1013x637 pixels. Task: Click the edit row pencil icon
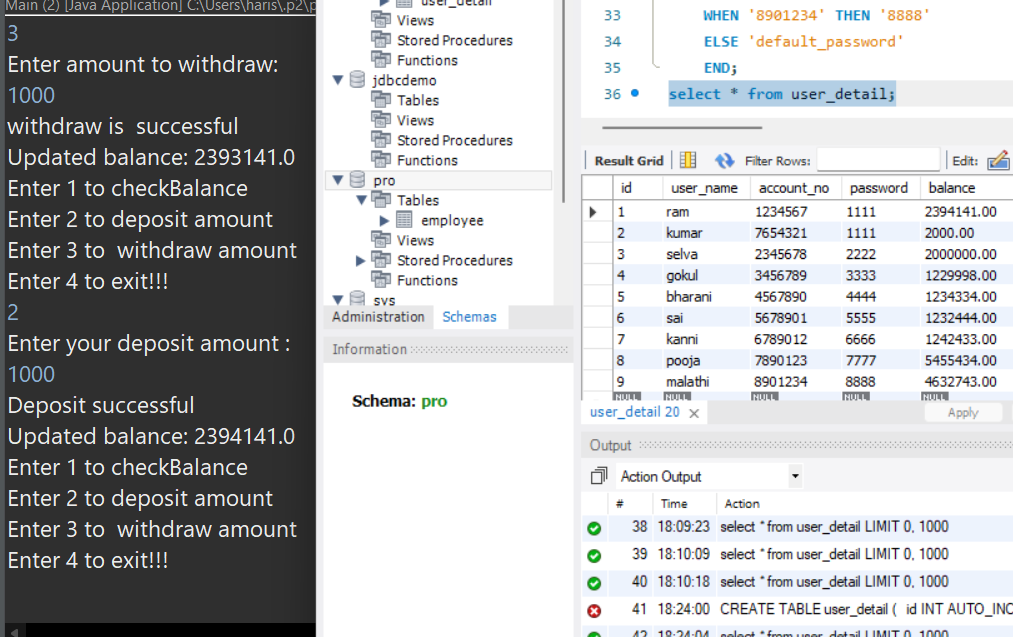point(997,161)
